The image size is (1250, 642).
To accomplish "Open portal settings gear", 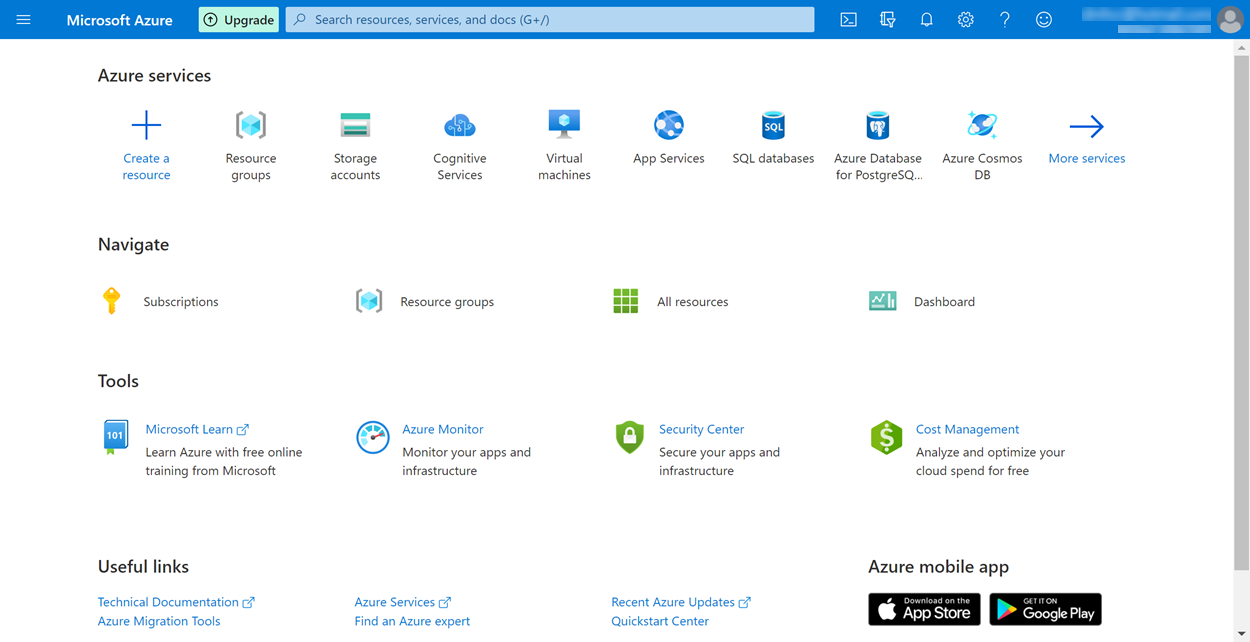I will click(965, 19).
